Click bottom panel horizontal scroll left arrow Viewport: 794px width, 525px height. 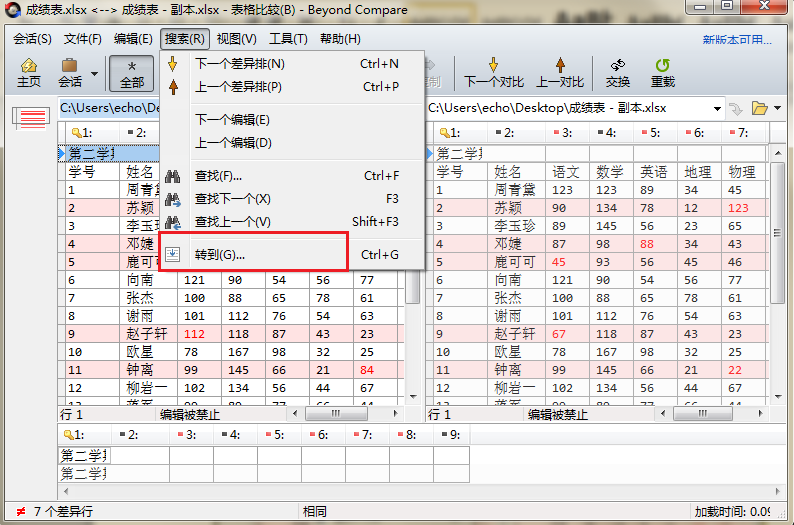pyautogui.click(x=66, y=491)
